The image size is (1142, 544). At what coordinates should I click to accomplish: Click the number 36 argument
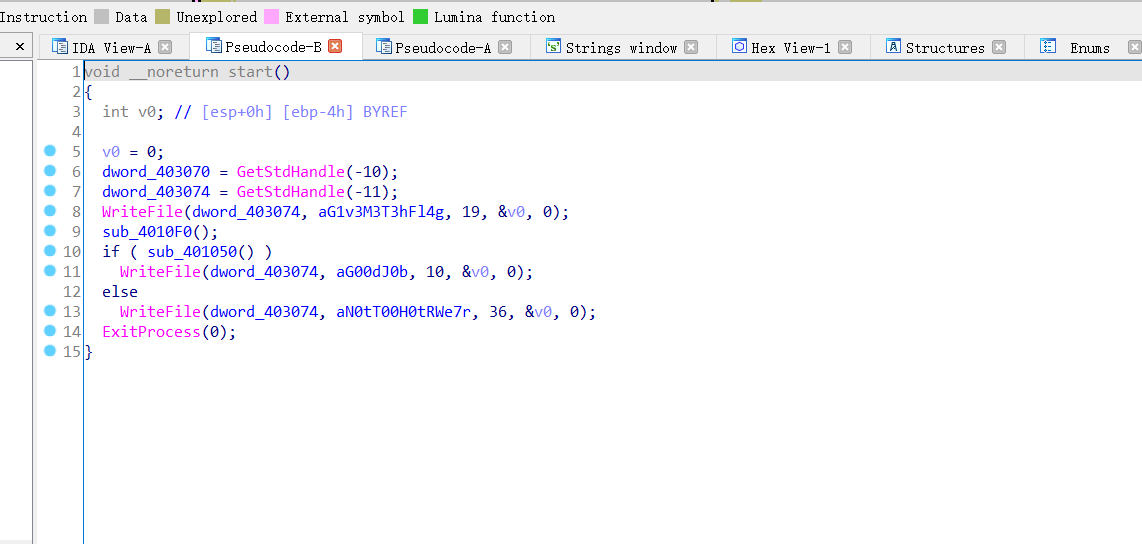(499, 312)
